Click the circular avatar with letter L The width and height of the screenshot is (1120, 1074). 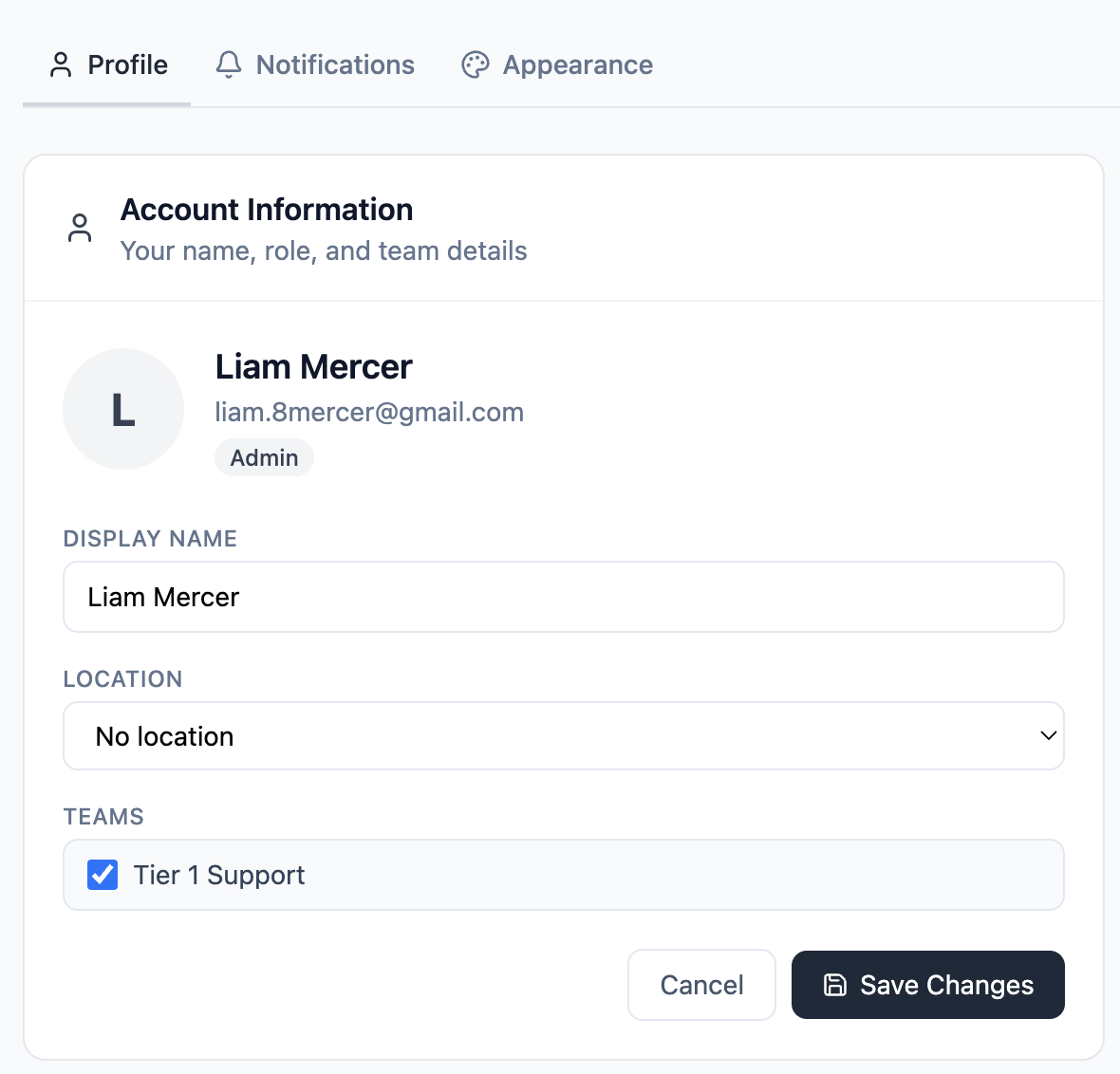123,409
